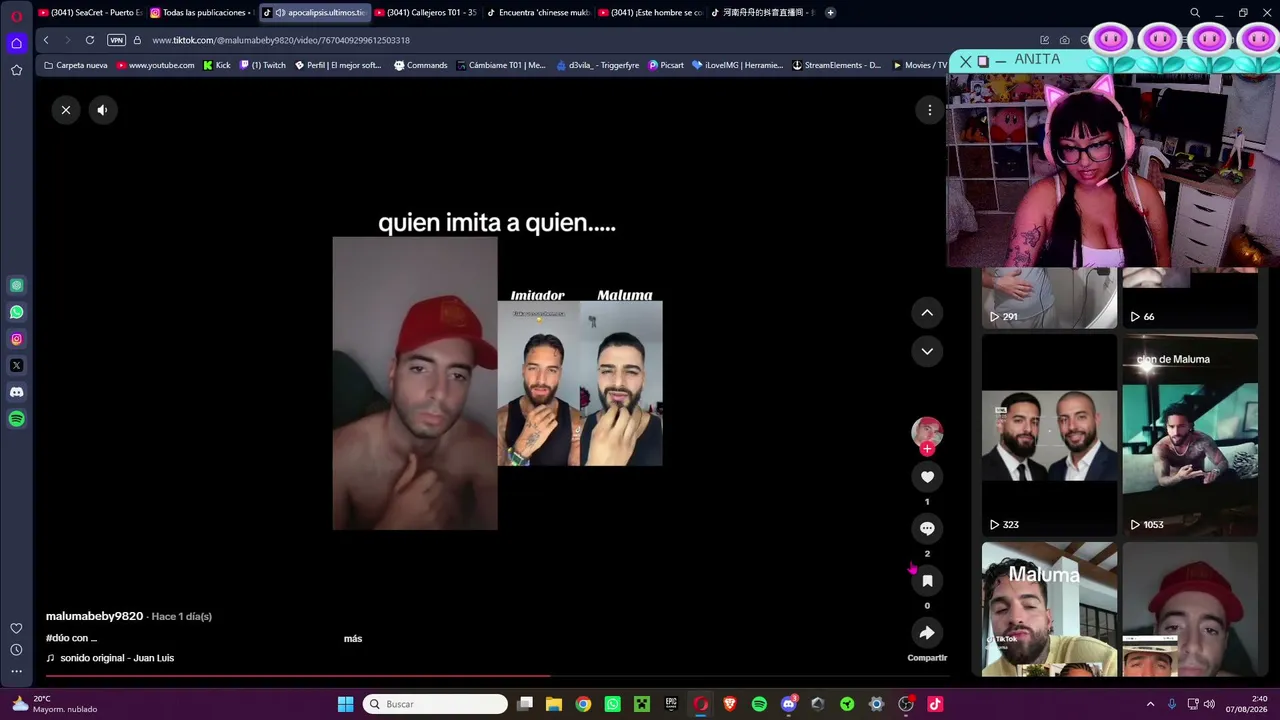Open ChatGPT in Opera sidebar
The image size is (1280, 720).
tap(16, 286)
